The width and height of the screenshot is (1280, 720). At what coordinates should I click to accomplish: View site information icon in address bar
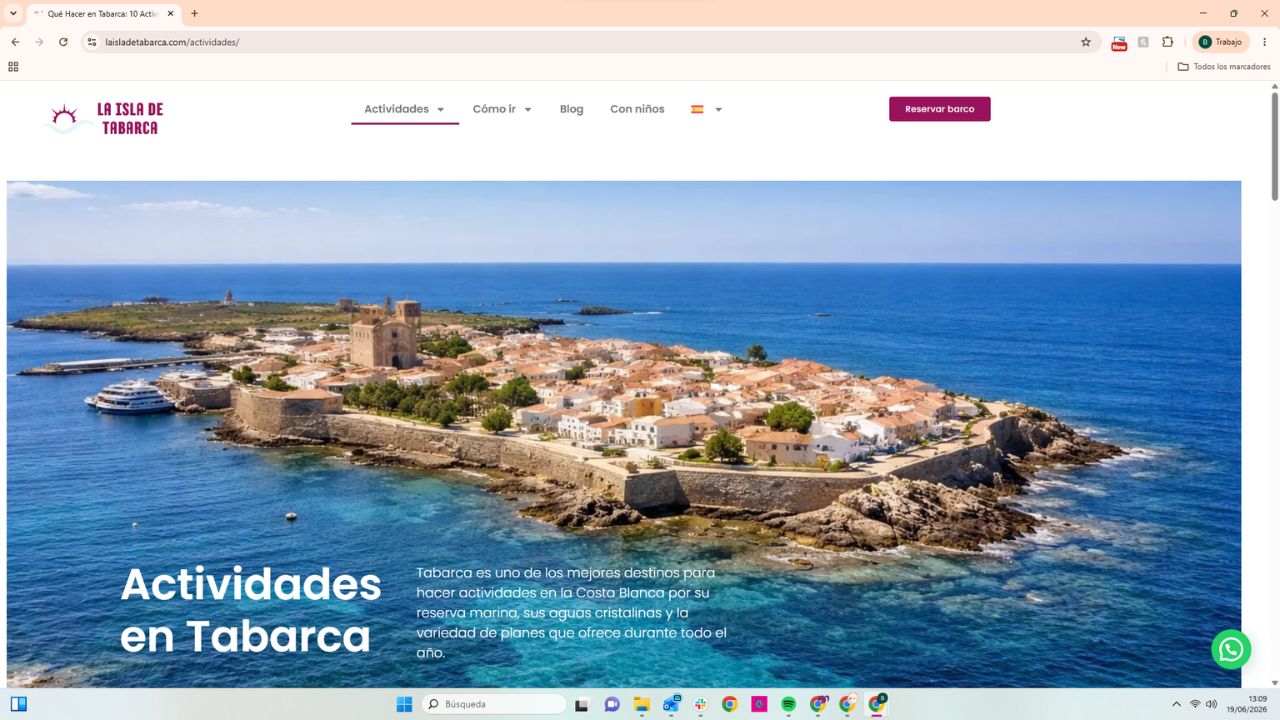point(91,42)
